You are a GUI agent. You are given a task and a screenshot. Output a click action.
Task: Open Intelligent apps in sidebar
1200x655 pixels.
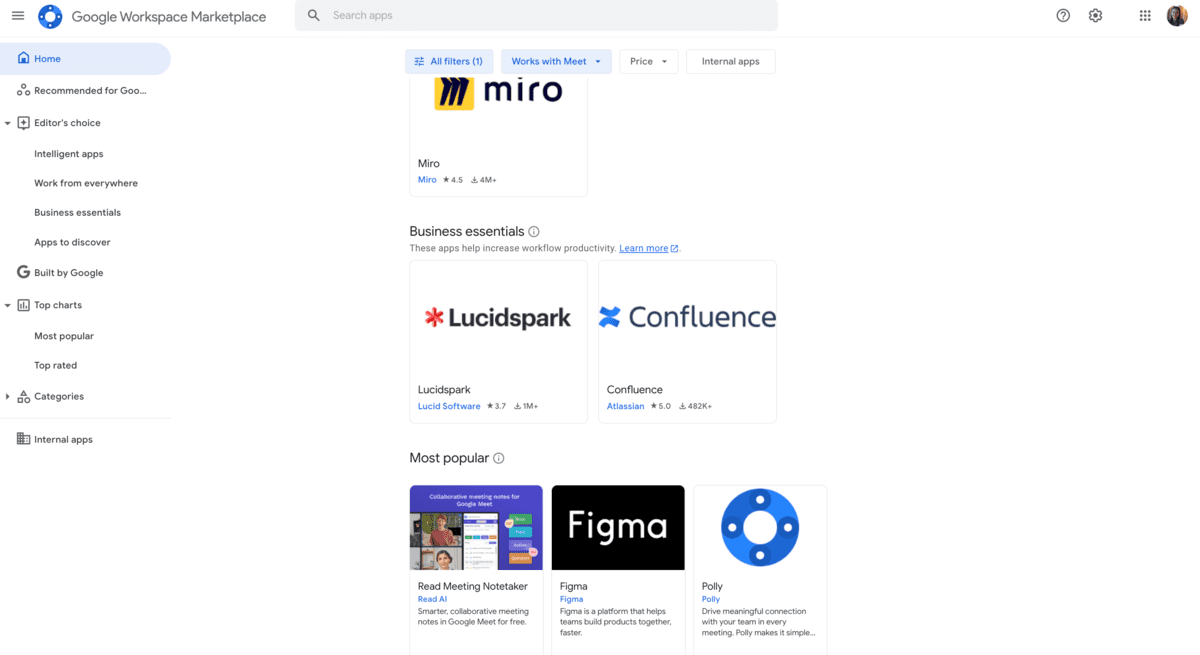[x=69, y=154]
